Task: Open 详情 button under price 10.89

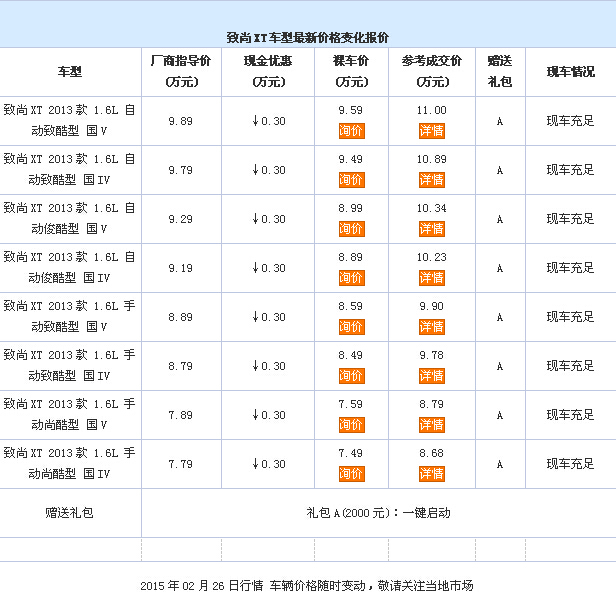Action: coord(432,180)
